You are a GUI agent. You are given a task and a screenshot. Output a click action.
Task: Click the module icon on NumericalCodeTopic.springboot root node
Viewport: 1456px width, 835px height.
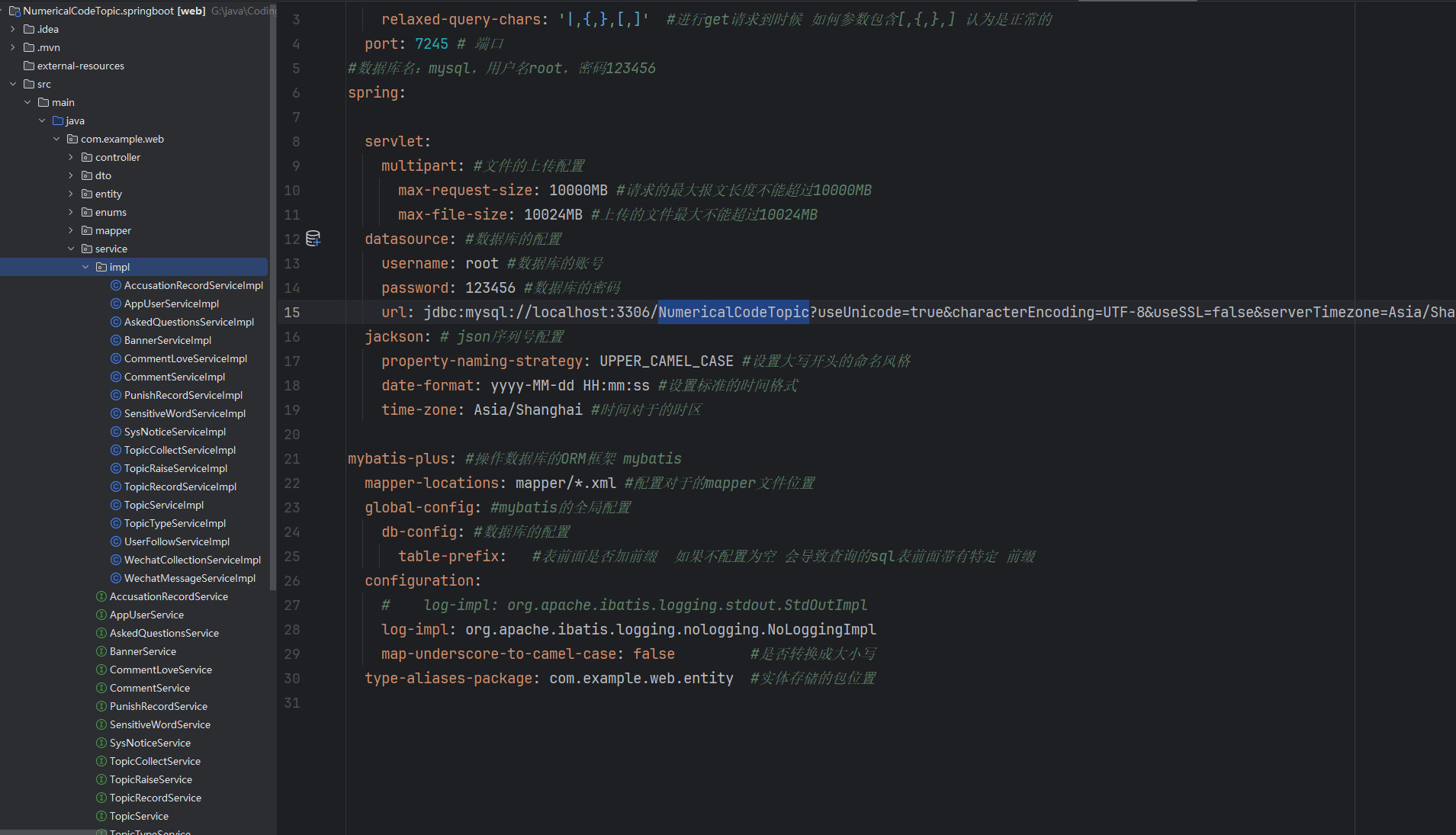(15, 11)
